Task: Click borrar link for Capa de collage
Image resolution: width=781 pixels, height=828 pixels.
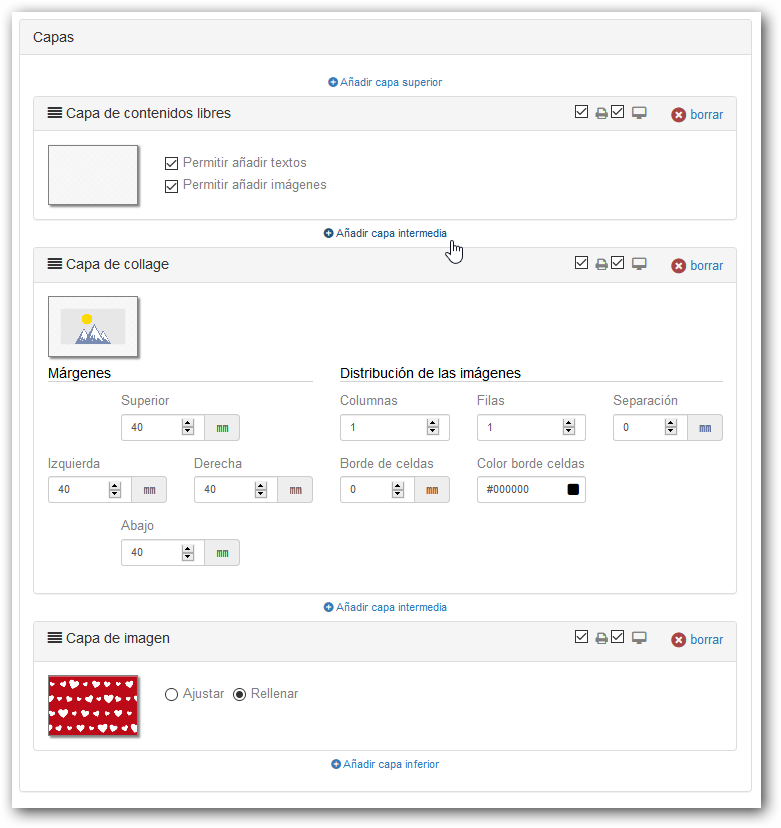Action: pyautogui.click(x=707, y=266)
